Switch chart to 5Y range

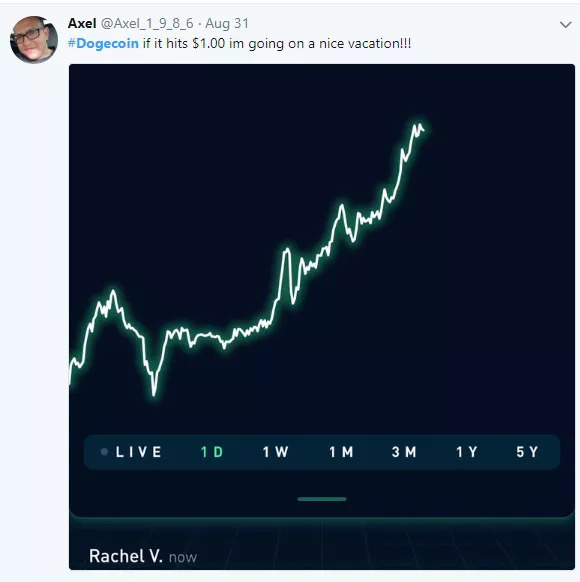tap(527, 452)
